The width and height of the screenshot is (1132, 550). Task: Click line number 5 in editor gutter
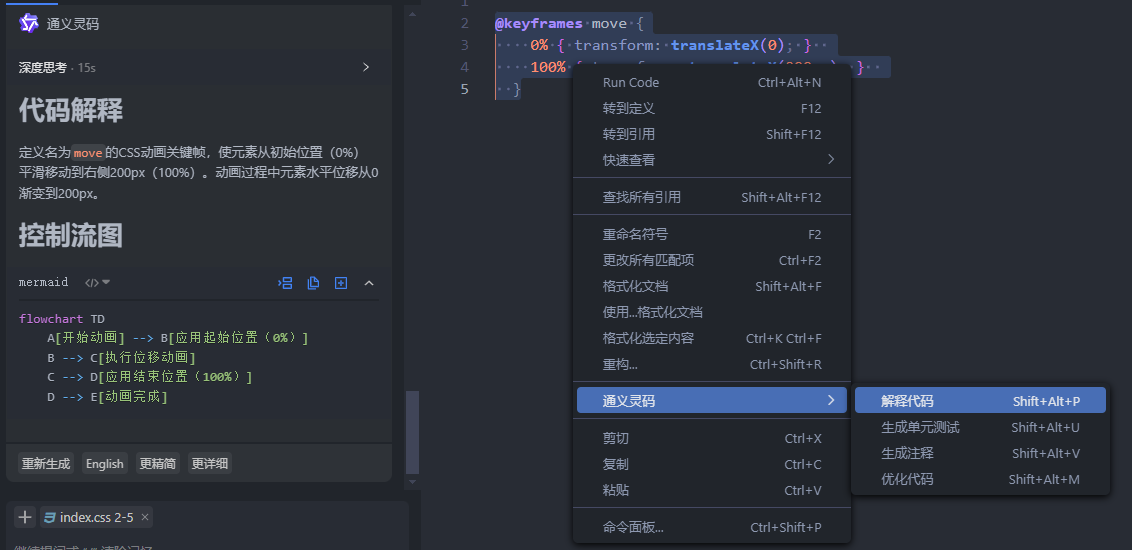(464, 89)
